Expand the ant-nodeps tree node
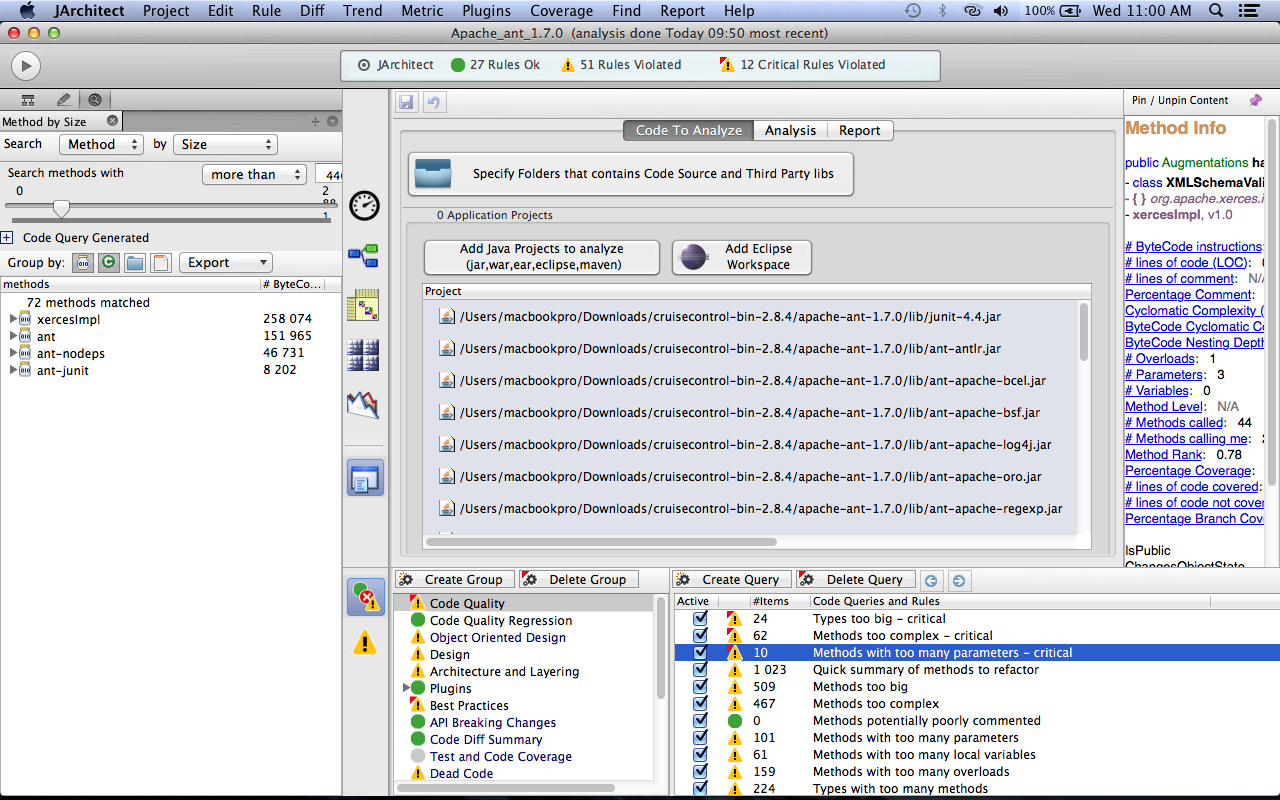Viewport: 1280px width, 800px height. click(x=14, y=353)
